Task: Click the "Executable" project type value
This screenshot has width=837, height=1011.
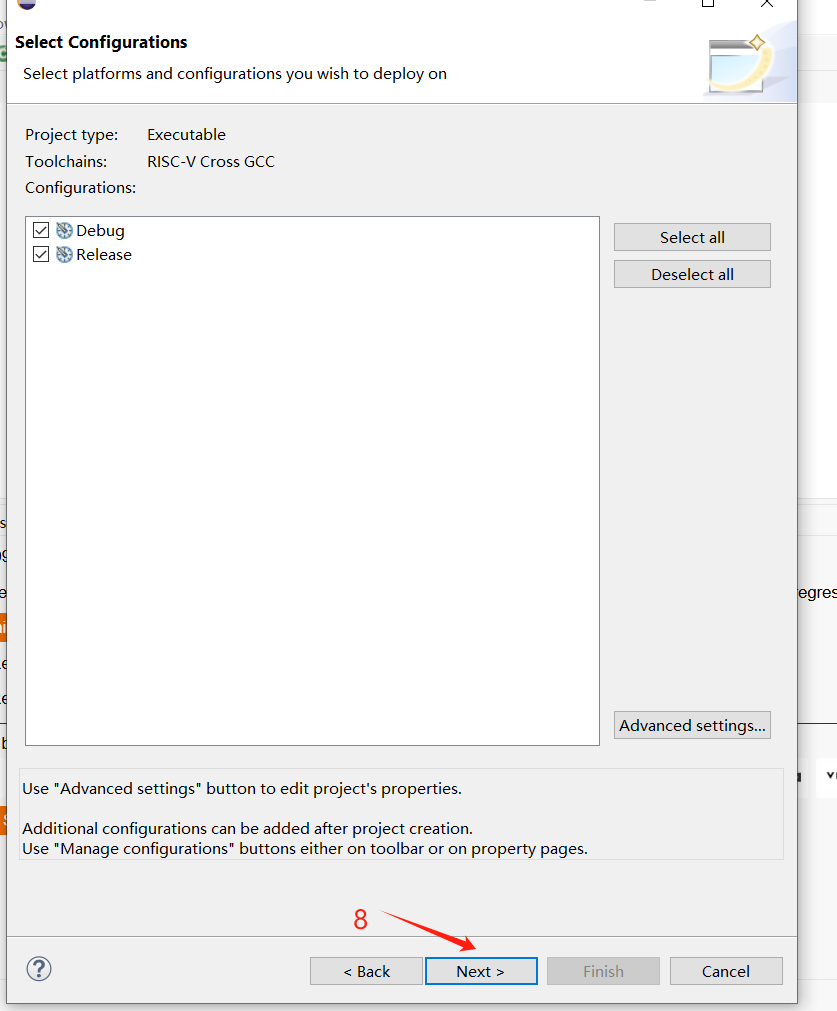Action: 186,135
